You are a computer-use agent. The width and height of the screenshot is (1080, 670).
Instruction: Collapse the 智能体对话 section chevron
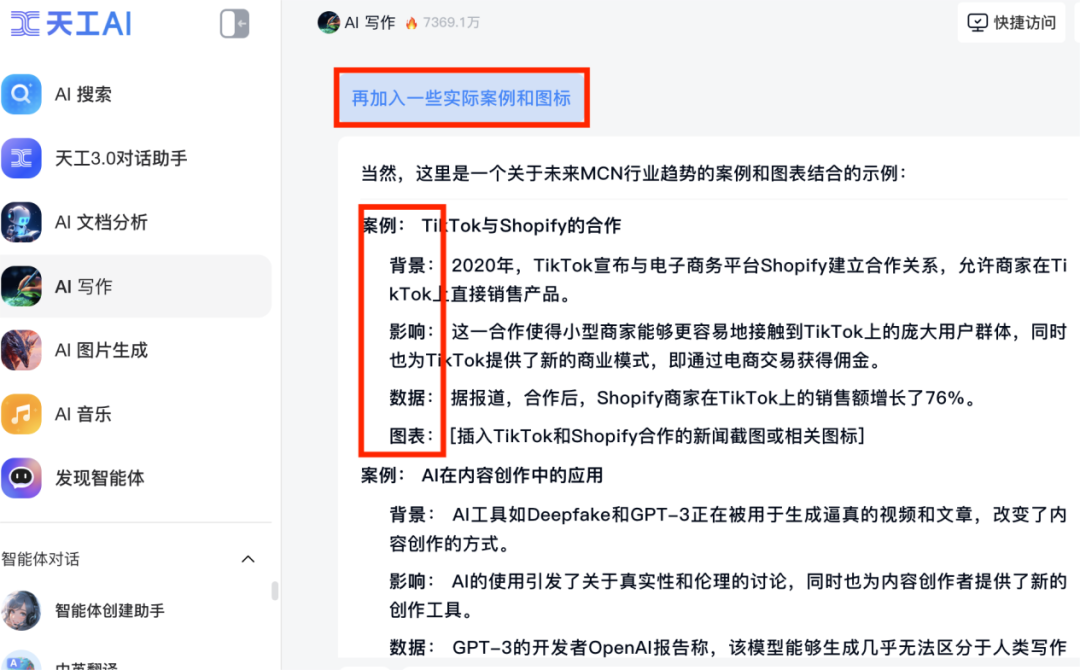pos(248,559)
